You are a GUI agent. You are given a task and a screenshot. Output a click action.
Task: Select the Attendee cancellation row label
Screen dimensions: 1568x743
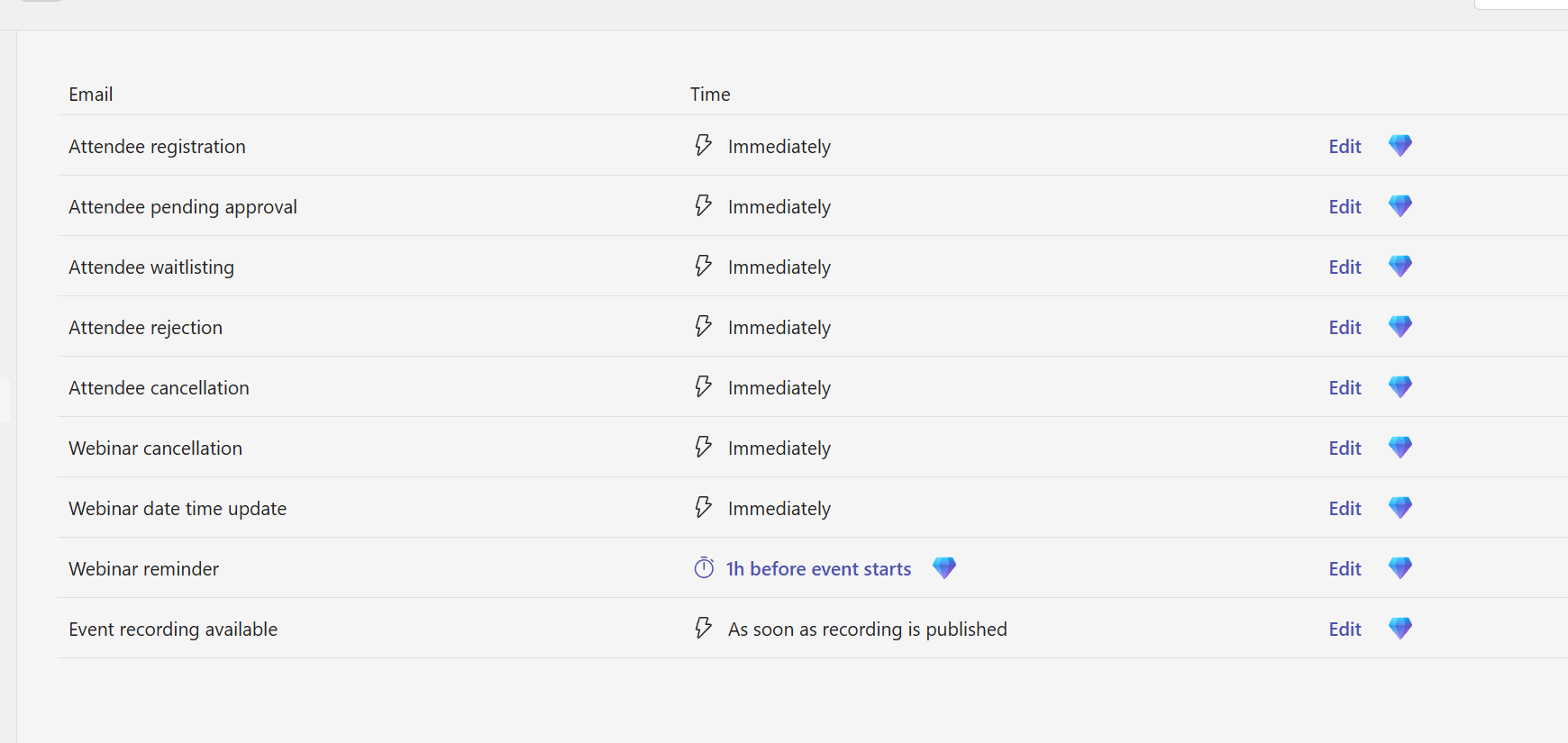pos(159,388)
